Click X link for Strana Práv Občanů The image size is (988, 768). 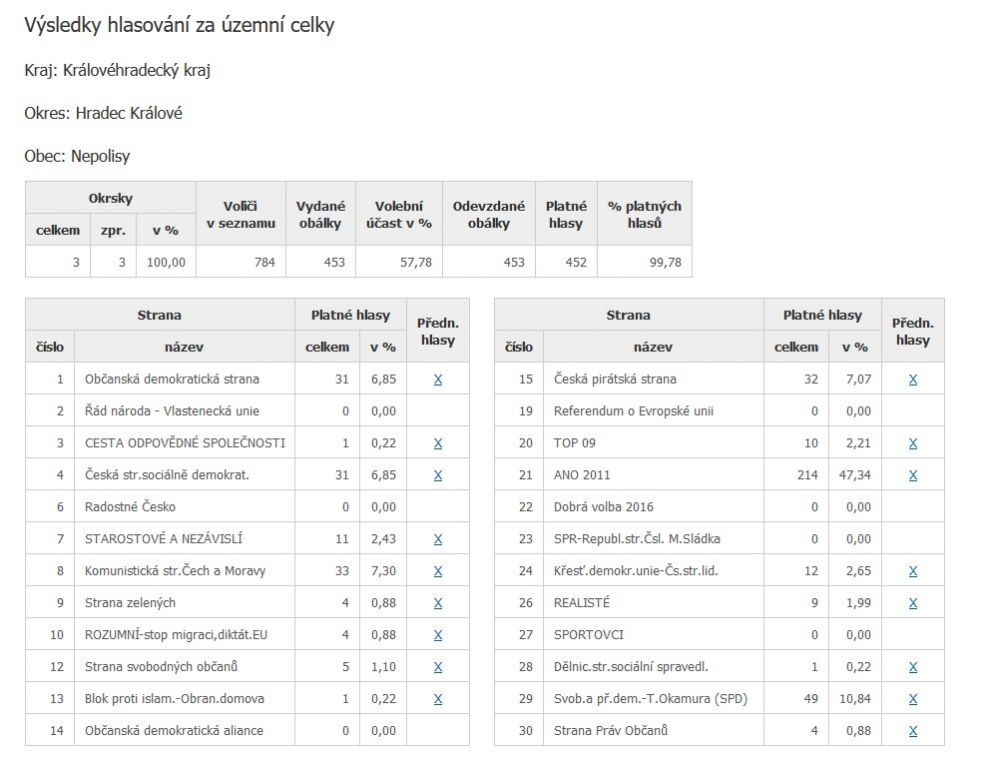tap(913, 731)
